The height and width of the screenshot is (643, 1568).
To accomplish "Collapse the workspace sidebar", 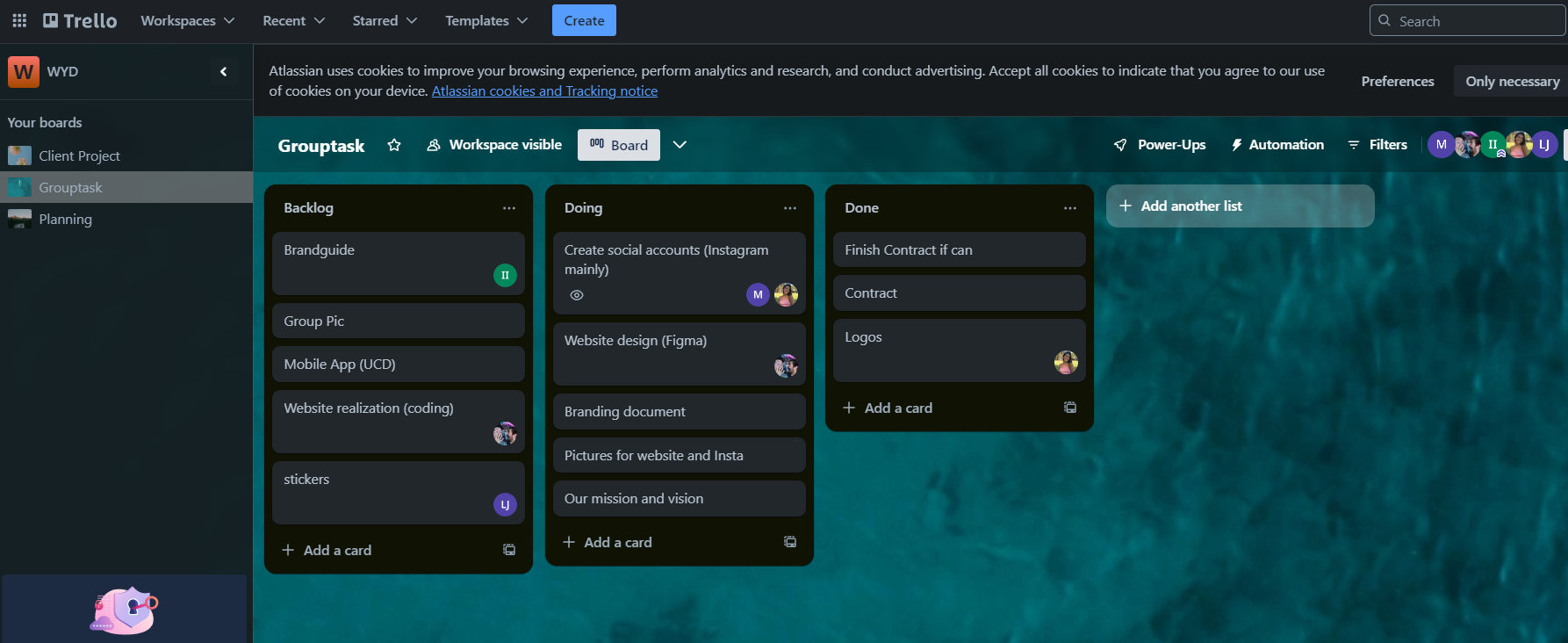I will (x=223, y=72).
